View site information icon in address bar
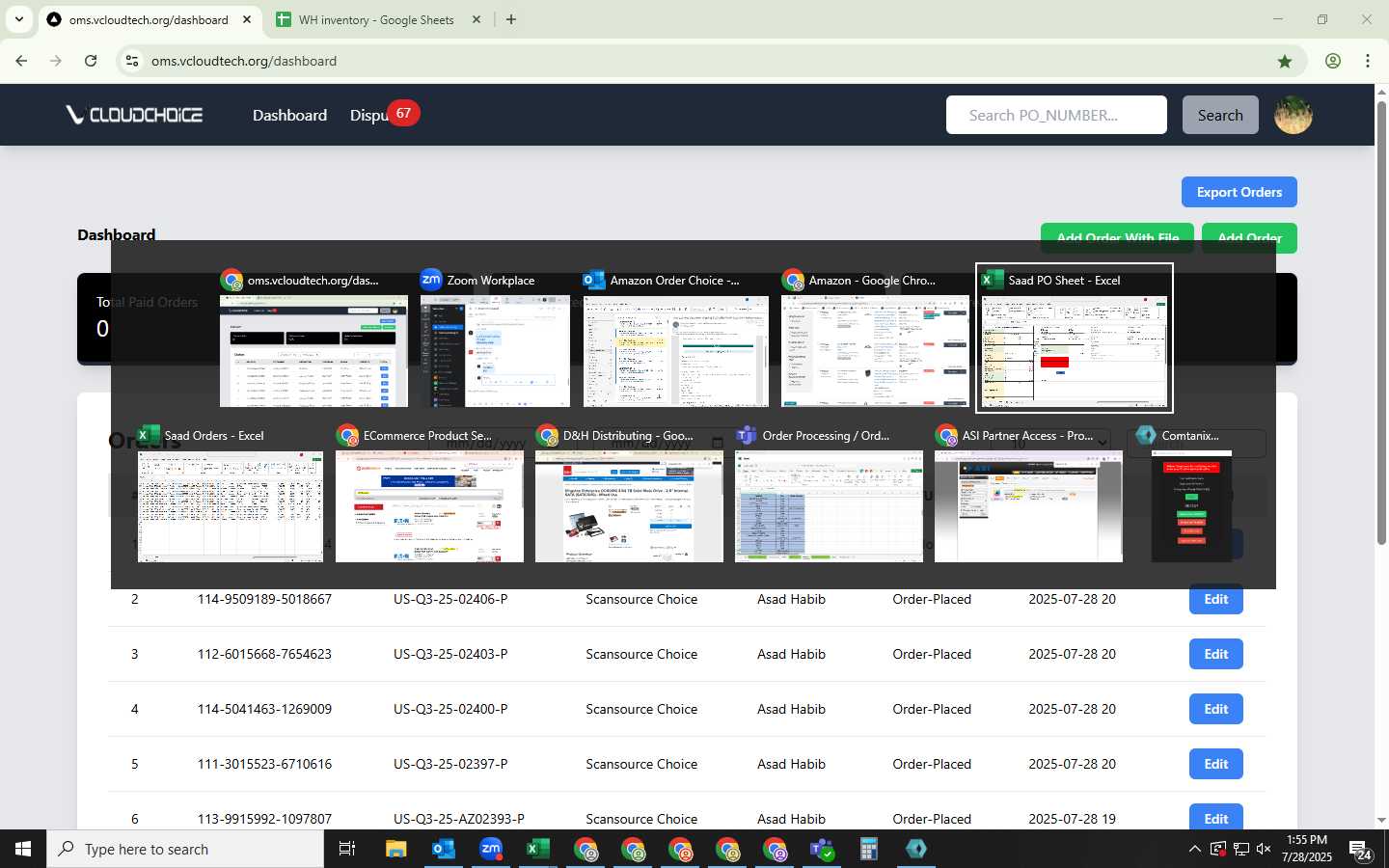Image resolution: width=1389 pixels, height=868 pixels. [132, 61]
